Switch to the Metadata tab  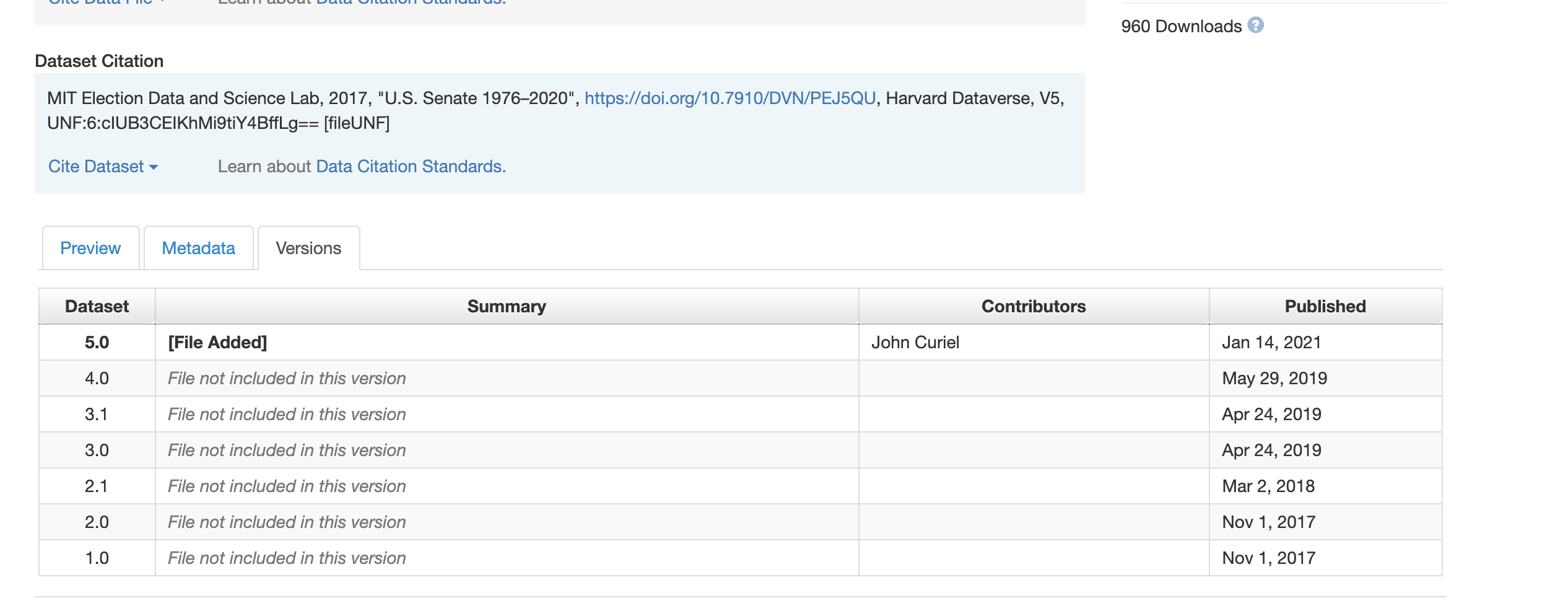tap(198, 249)
